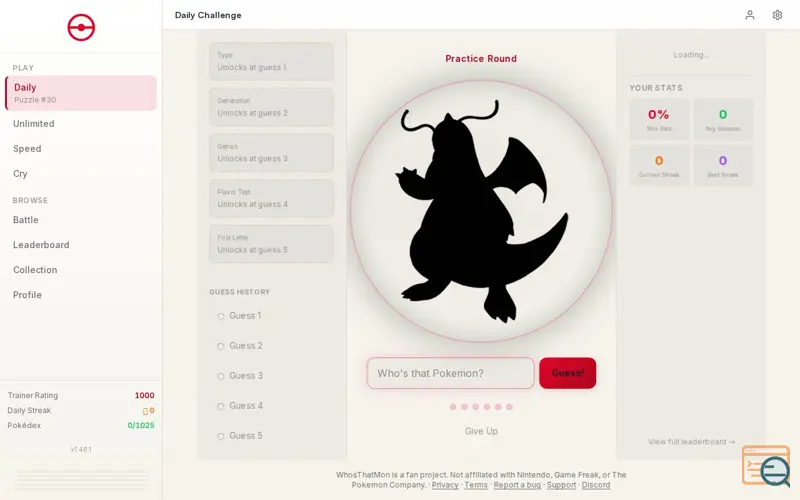Open the Profile page
800x500 pixels.
point(27,295)
